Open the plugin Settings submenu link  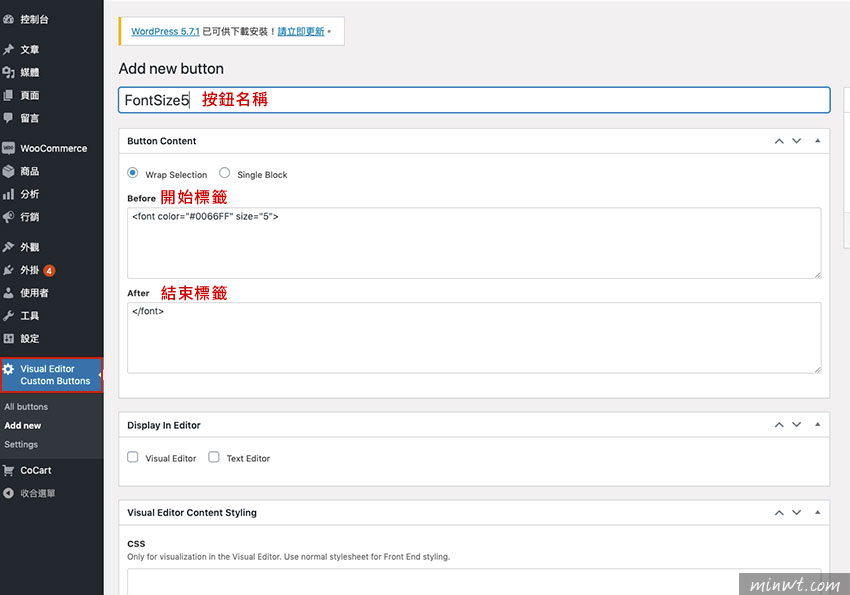(21, 444)
